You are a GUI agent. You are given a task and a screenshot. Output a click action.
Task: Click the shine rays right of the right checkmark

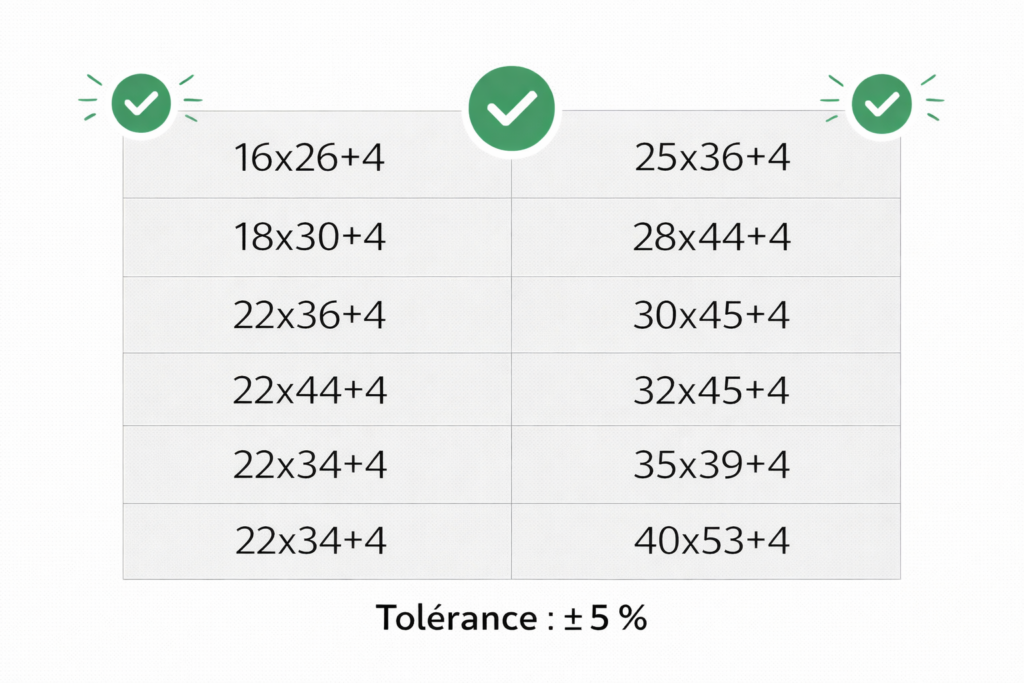tap(930, 99)
